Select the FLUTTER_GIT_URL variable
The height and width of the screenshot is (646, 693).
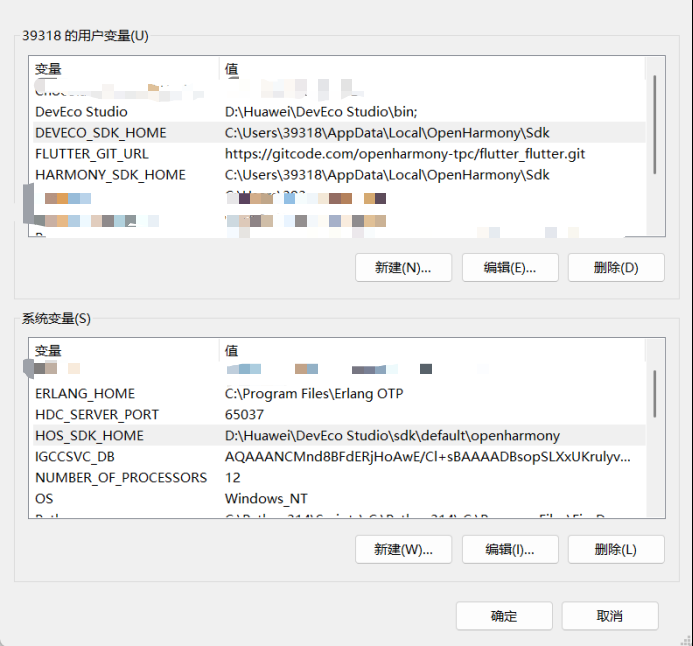pyautogui.click(x=339, y=154)
